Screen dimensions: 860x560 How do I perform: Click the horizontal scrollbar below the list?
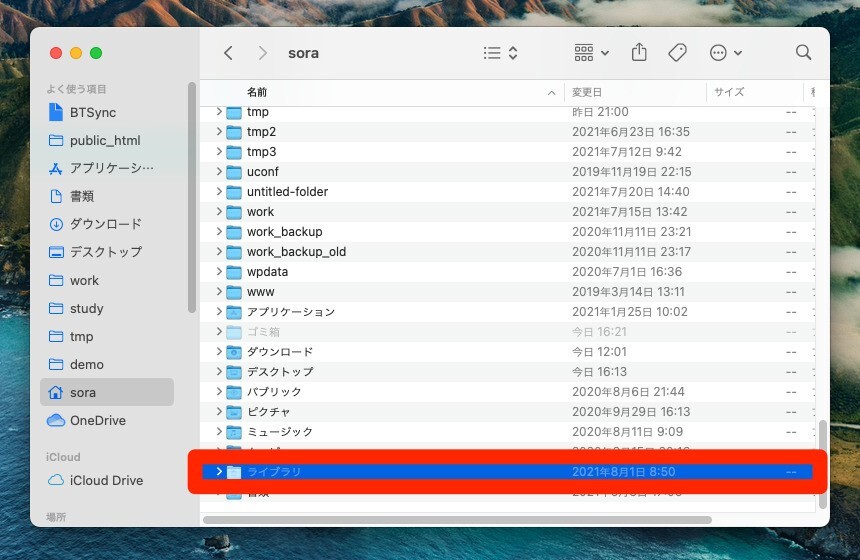457,519
